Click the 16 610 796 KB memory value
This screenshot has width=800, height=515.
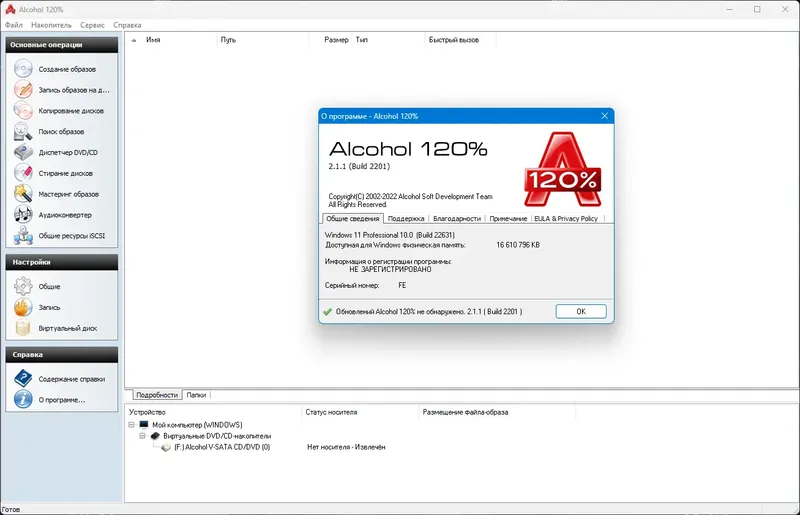pyautogui.click(x=518, y=245)
